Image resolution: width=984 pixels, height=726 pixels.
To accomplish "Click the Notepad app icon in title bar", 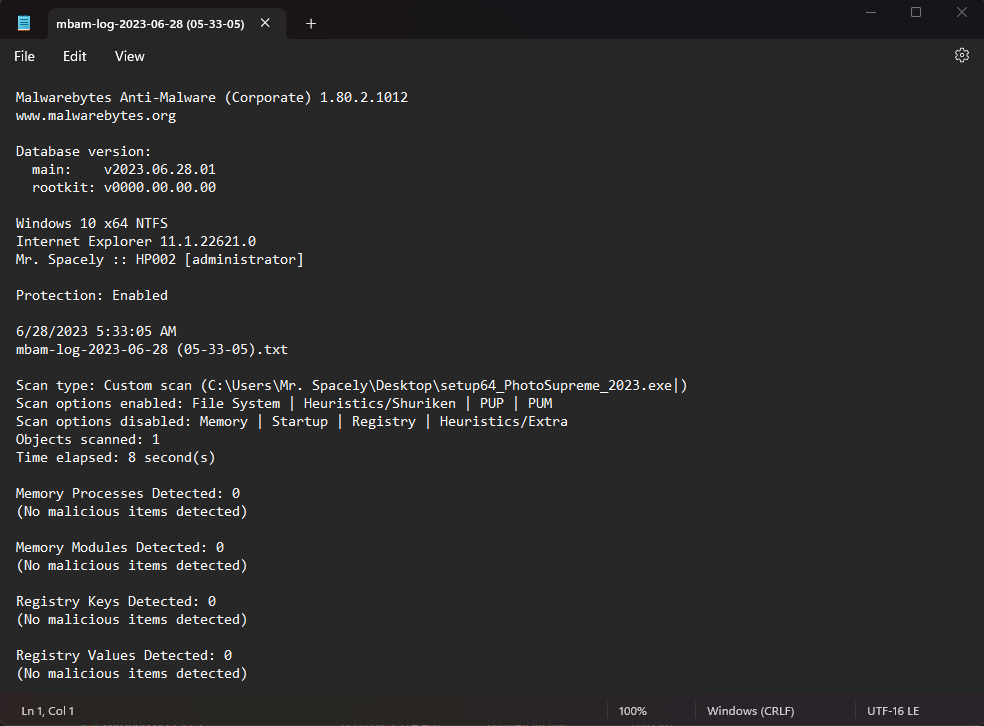I will [24, 23].
